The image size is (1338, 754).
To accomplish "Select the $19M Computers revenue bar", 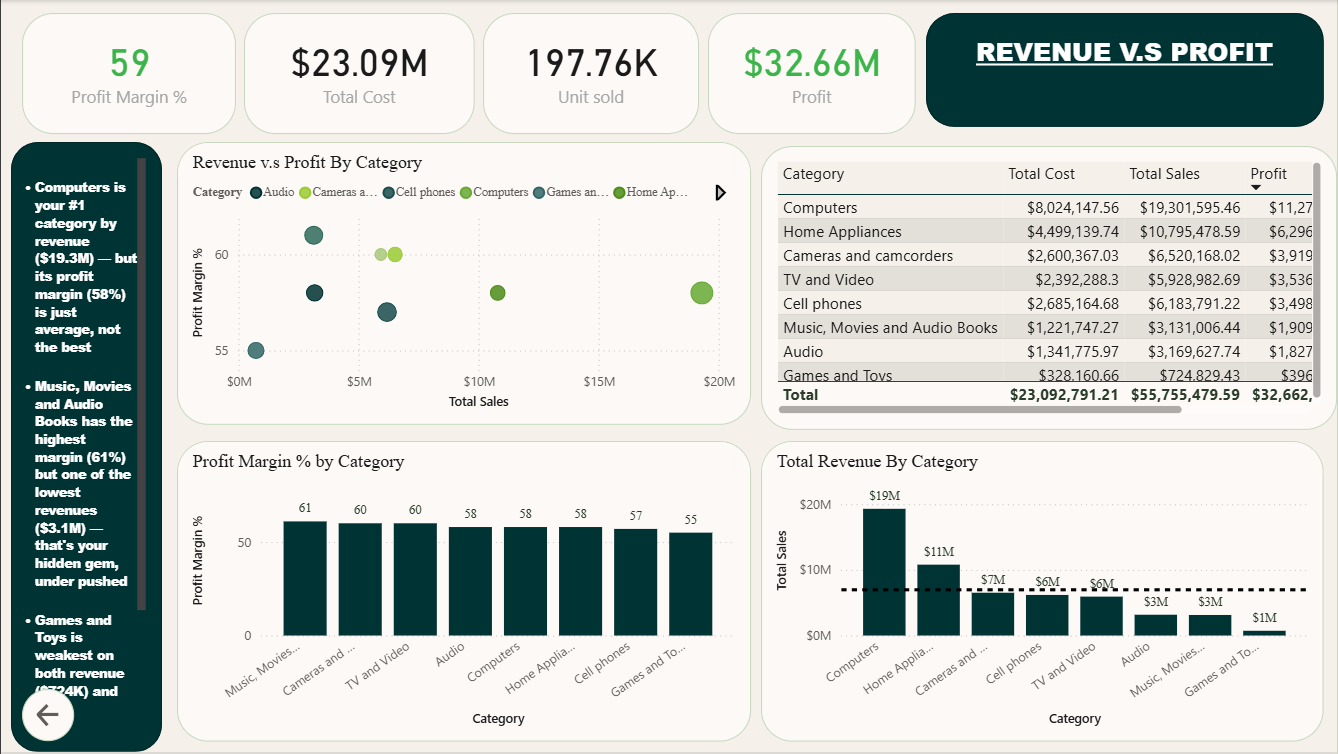I will coord(884,572).
